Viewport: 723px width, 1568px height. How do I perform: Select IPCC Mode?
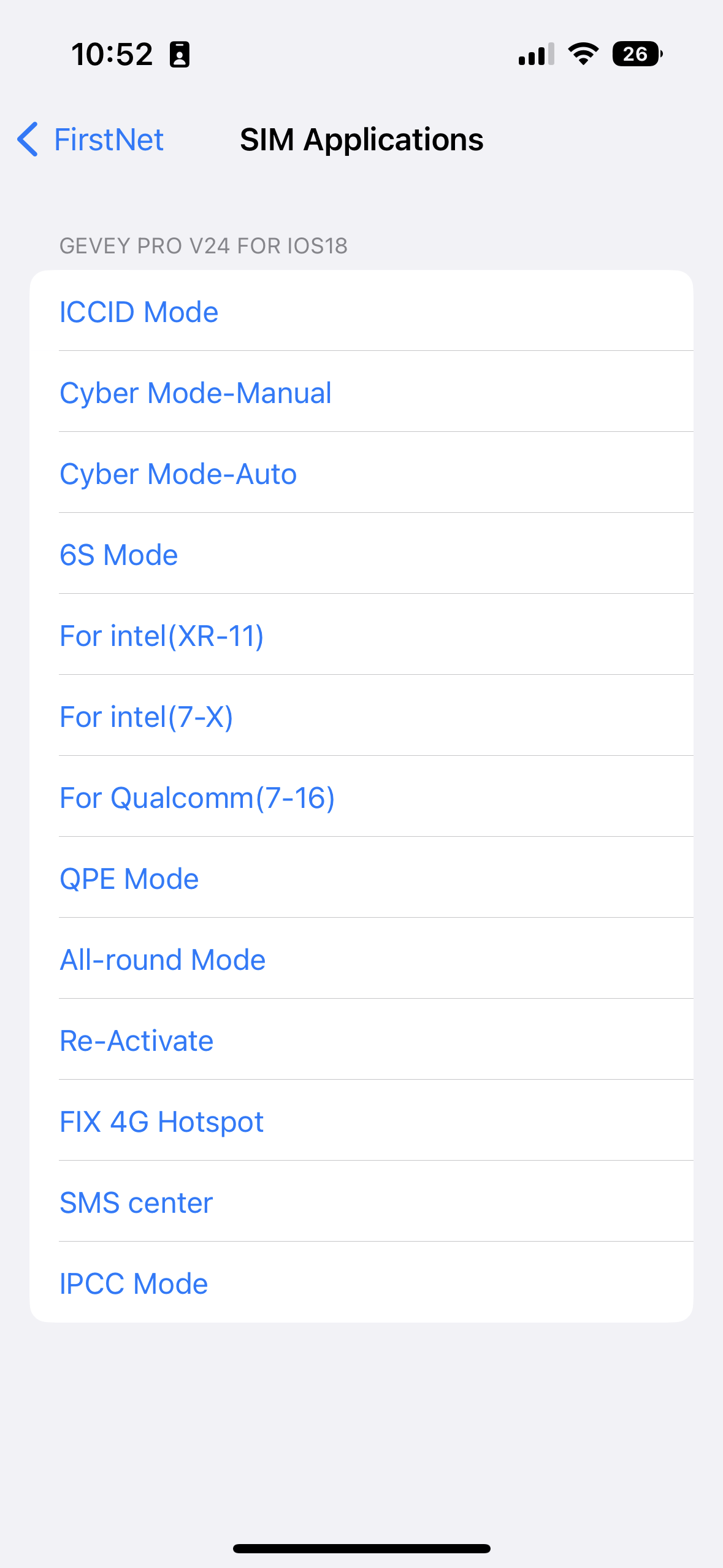coord(134,1283)
